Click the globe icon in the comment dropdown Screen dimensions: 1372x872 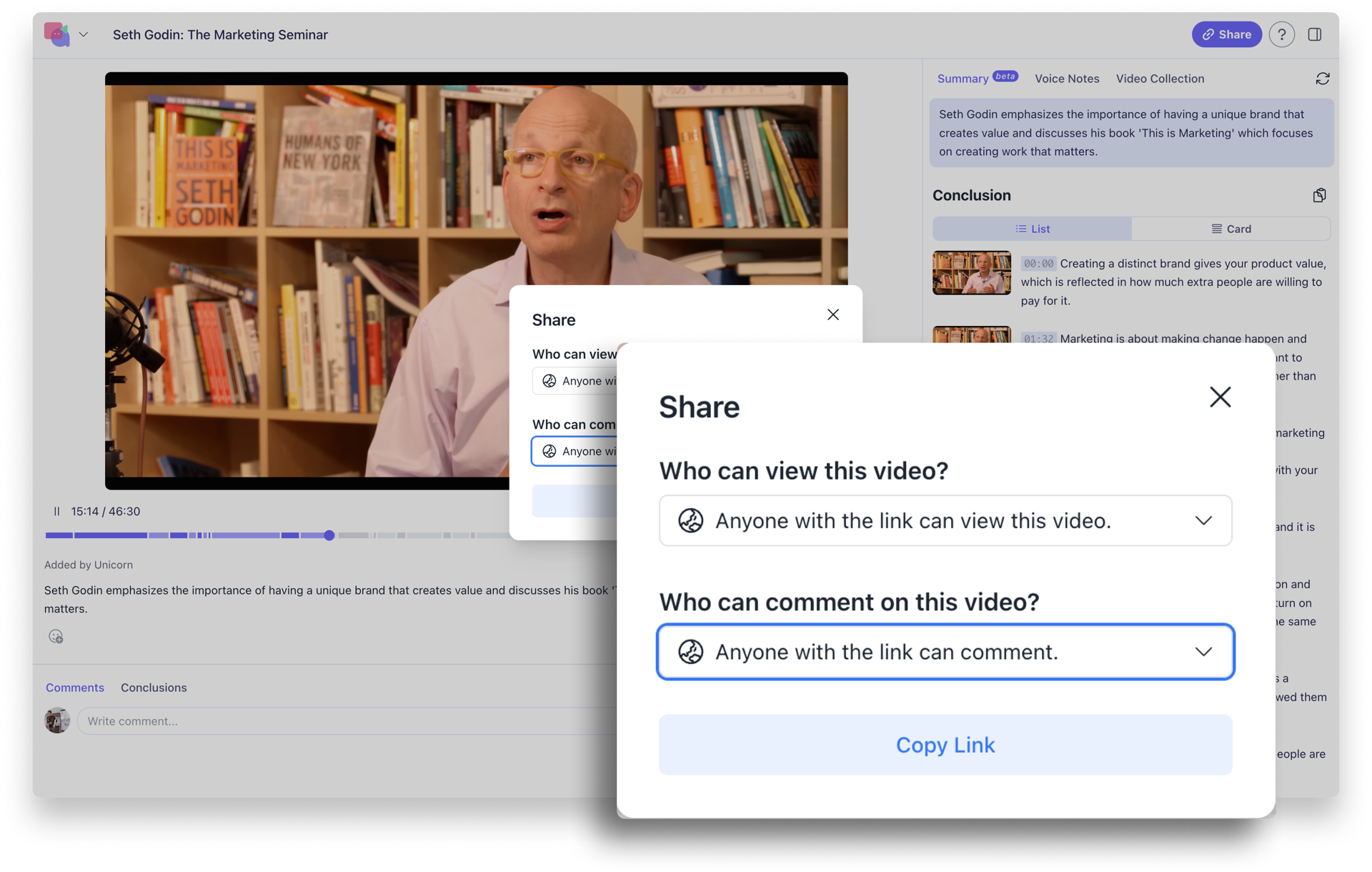(690, 652)
